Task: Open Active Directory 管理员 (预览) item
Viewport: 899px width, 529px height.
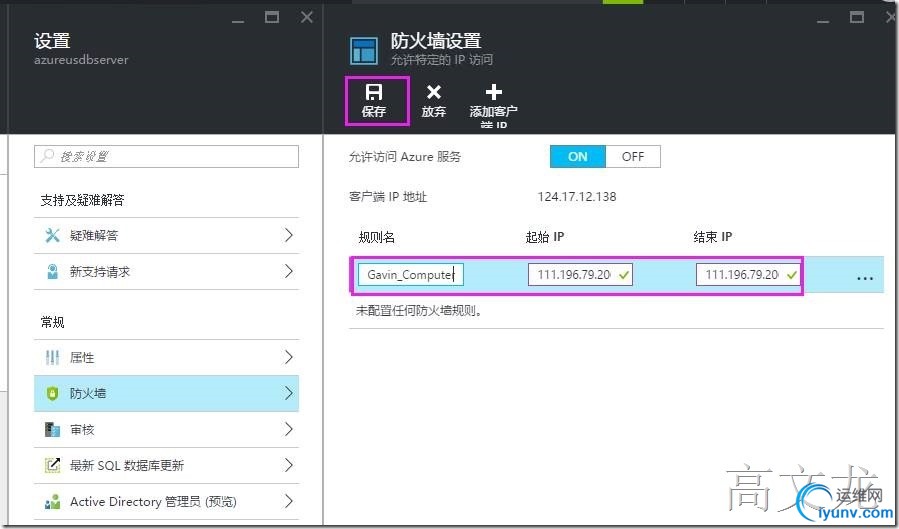Action: (x=166, y=501)
